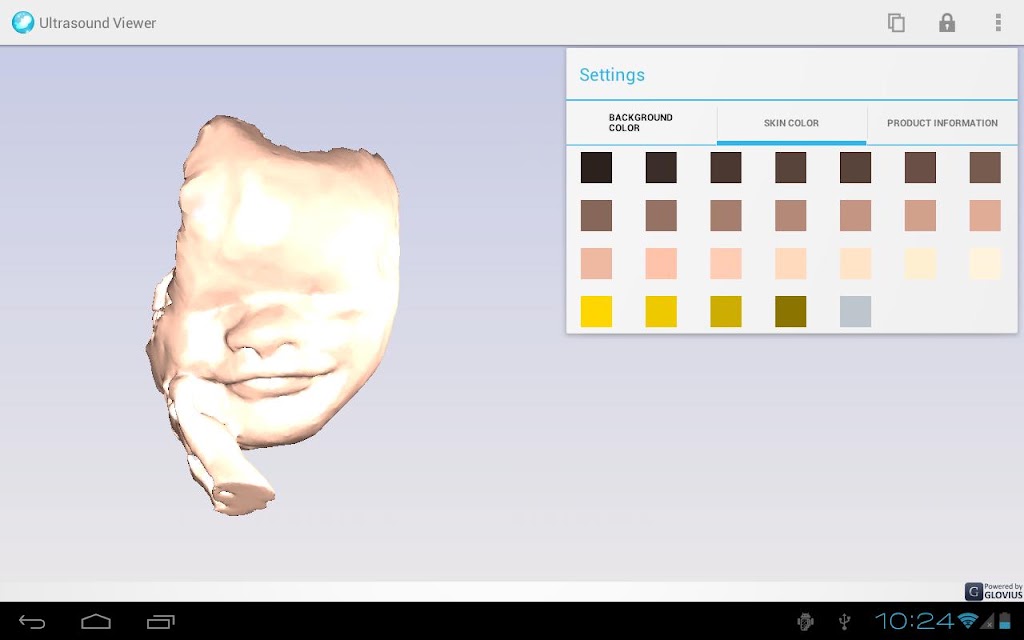
Task: Pick the first swatch in the second row
Action: (596, 216)
